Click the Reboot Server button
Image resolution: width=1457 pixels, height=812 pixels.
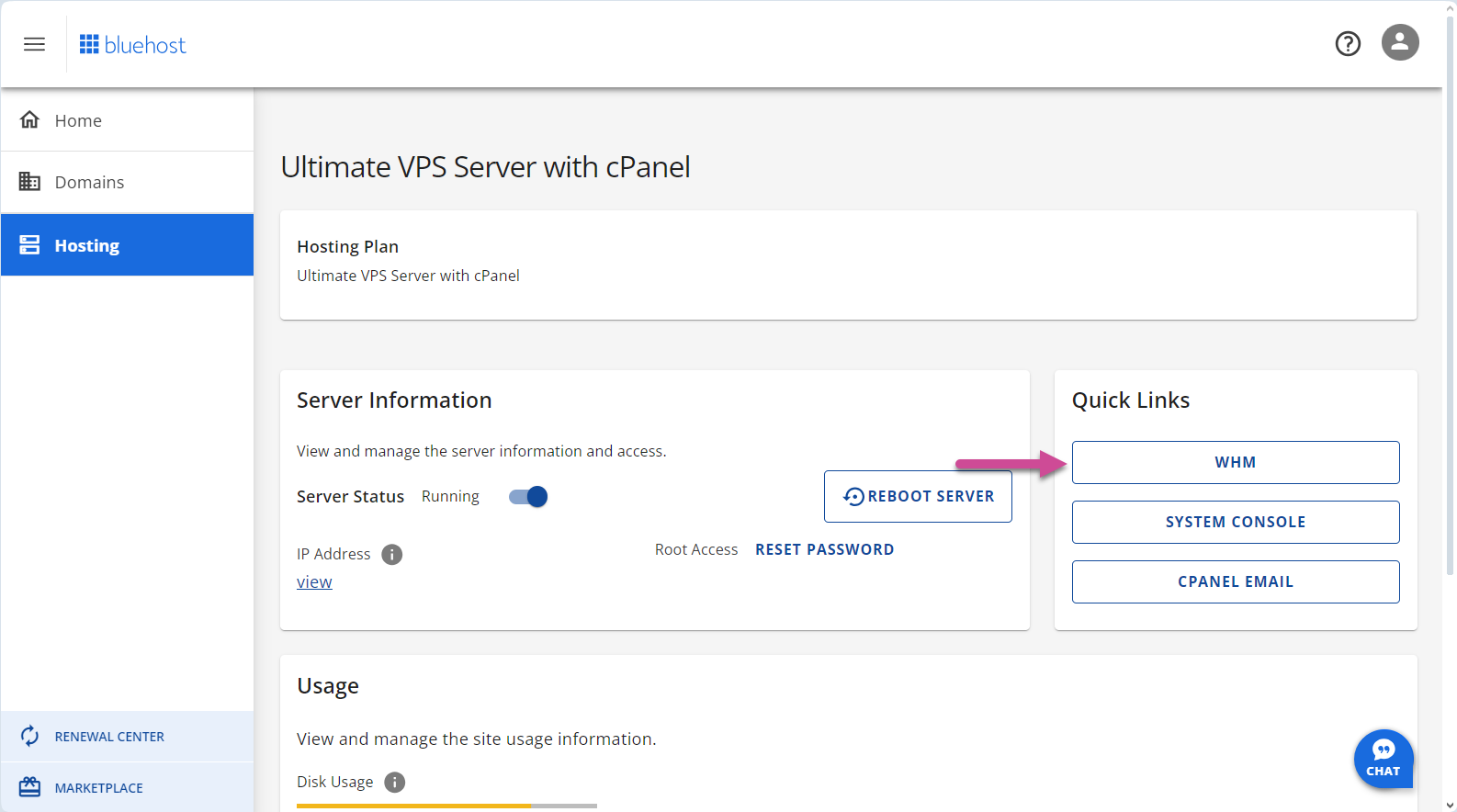pyautogui.click(x=918, y=496)
